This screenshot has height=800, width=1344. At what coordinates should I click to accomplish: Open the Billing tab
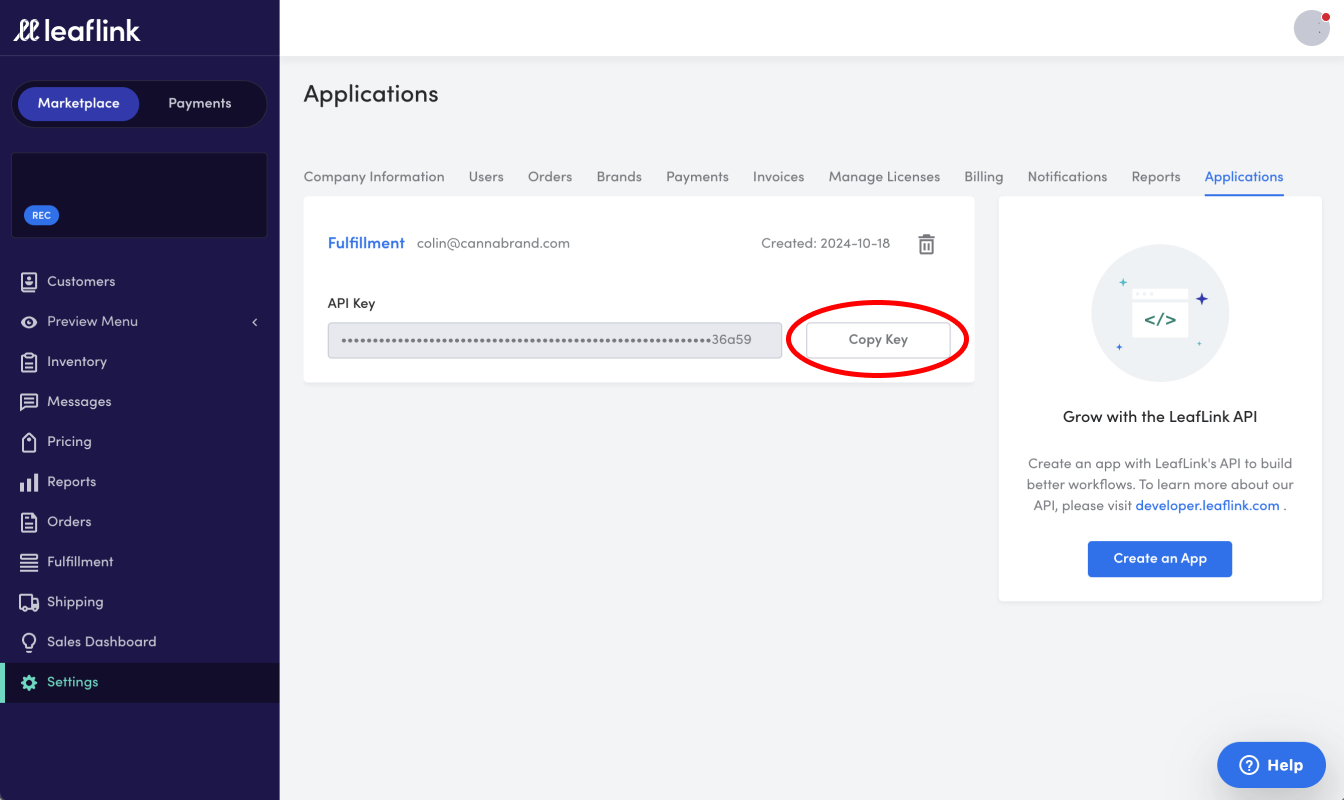[x=984, y=177]
